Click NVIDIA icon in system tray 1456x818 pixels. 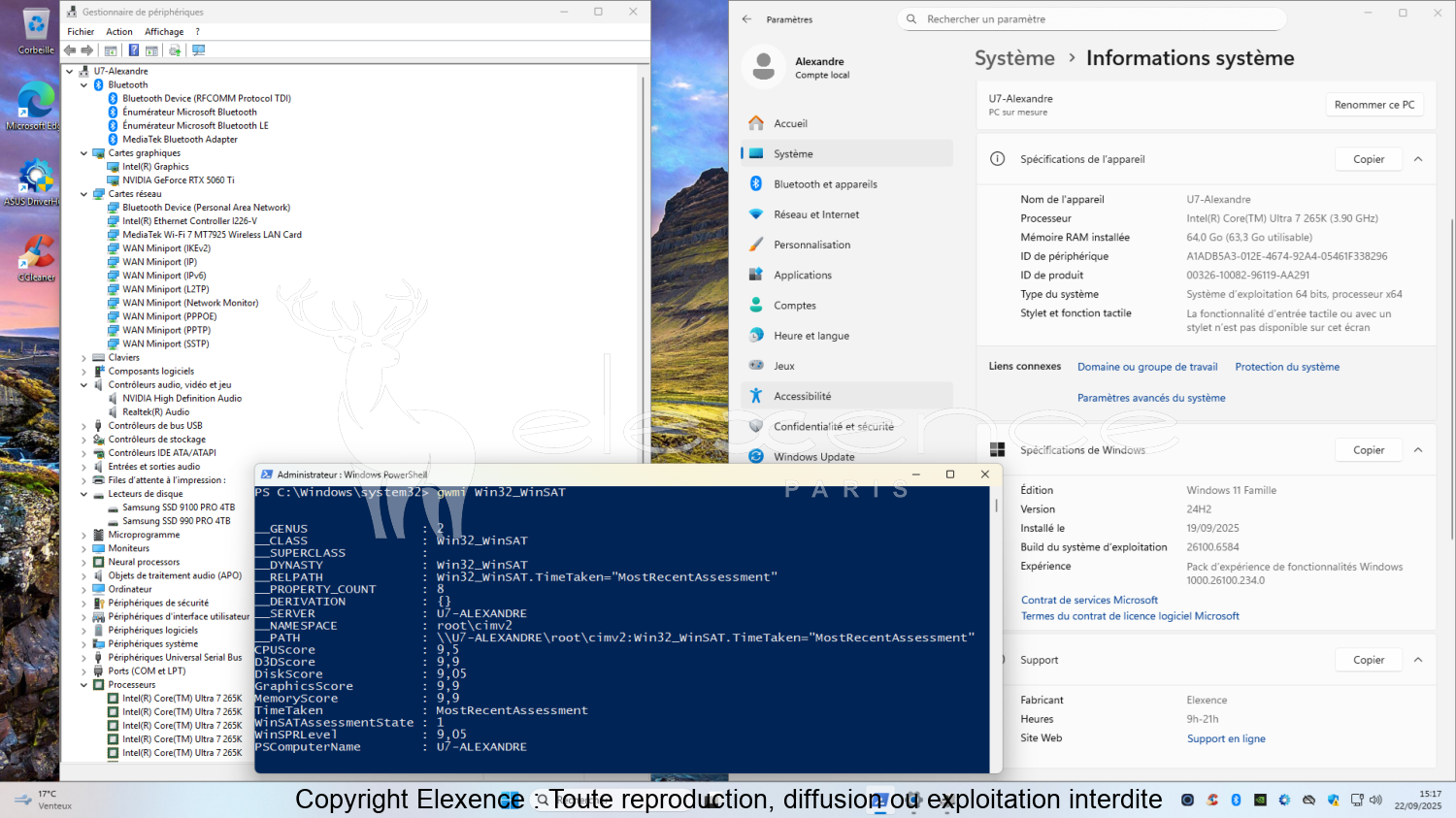tap(1260, 801)
